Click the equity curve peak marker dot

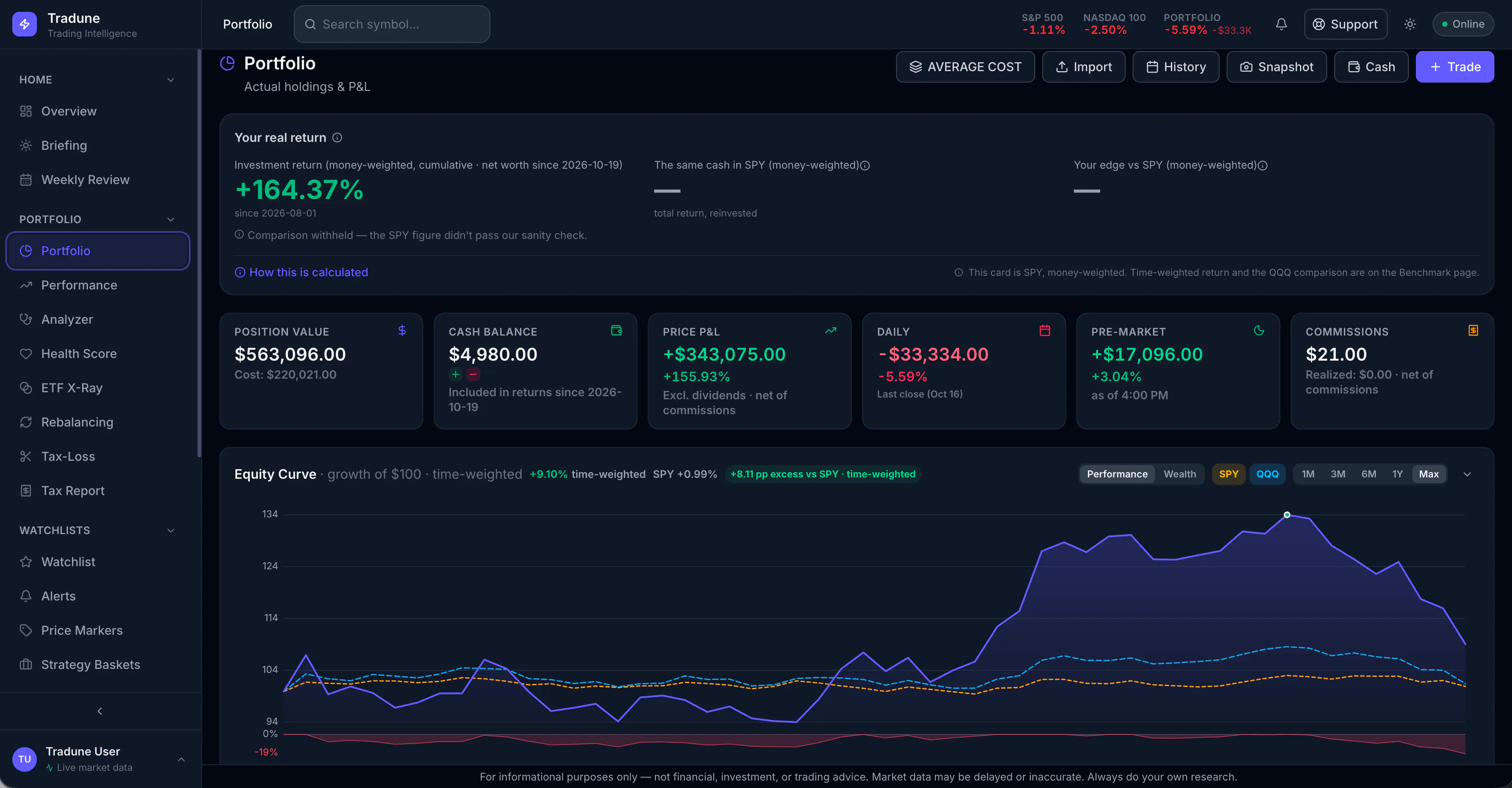click(1287, 515)
